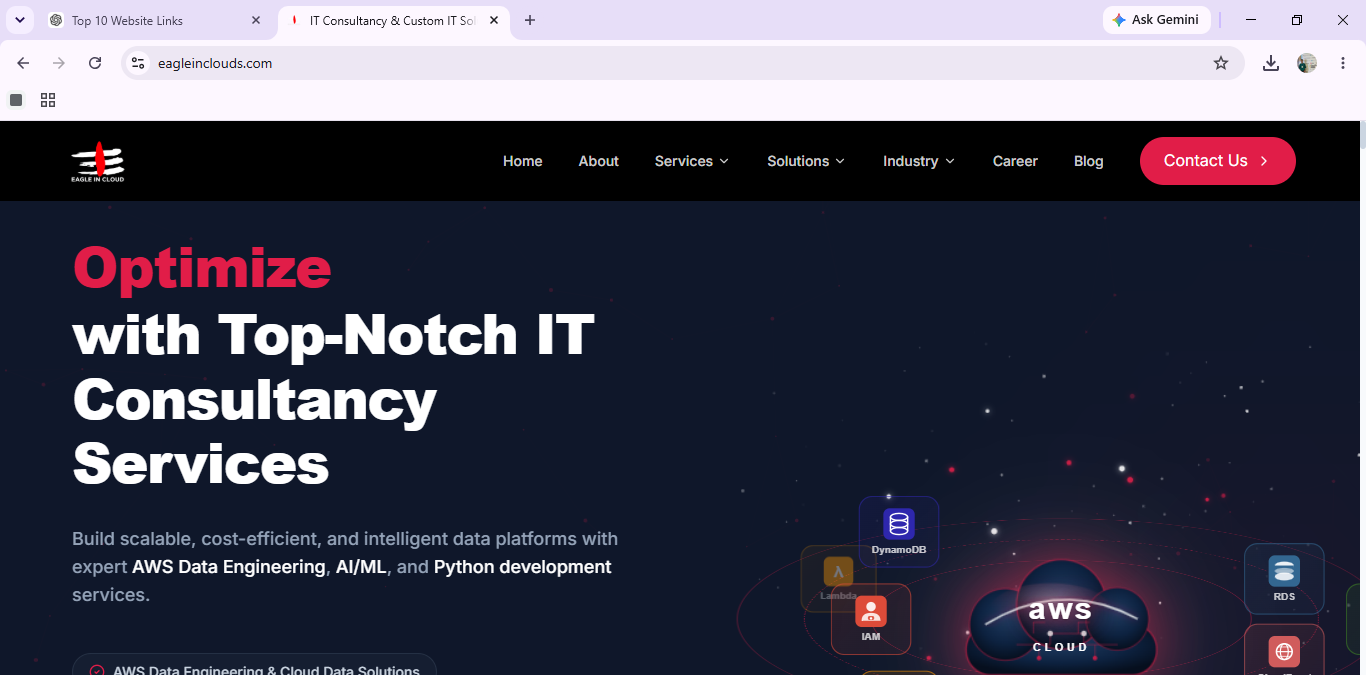This screenshot has height=675, width=1366.
Task: Open the Career nav link
Action: pos(1015,161)
